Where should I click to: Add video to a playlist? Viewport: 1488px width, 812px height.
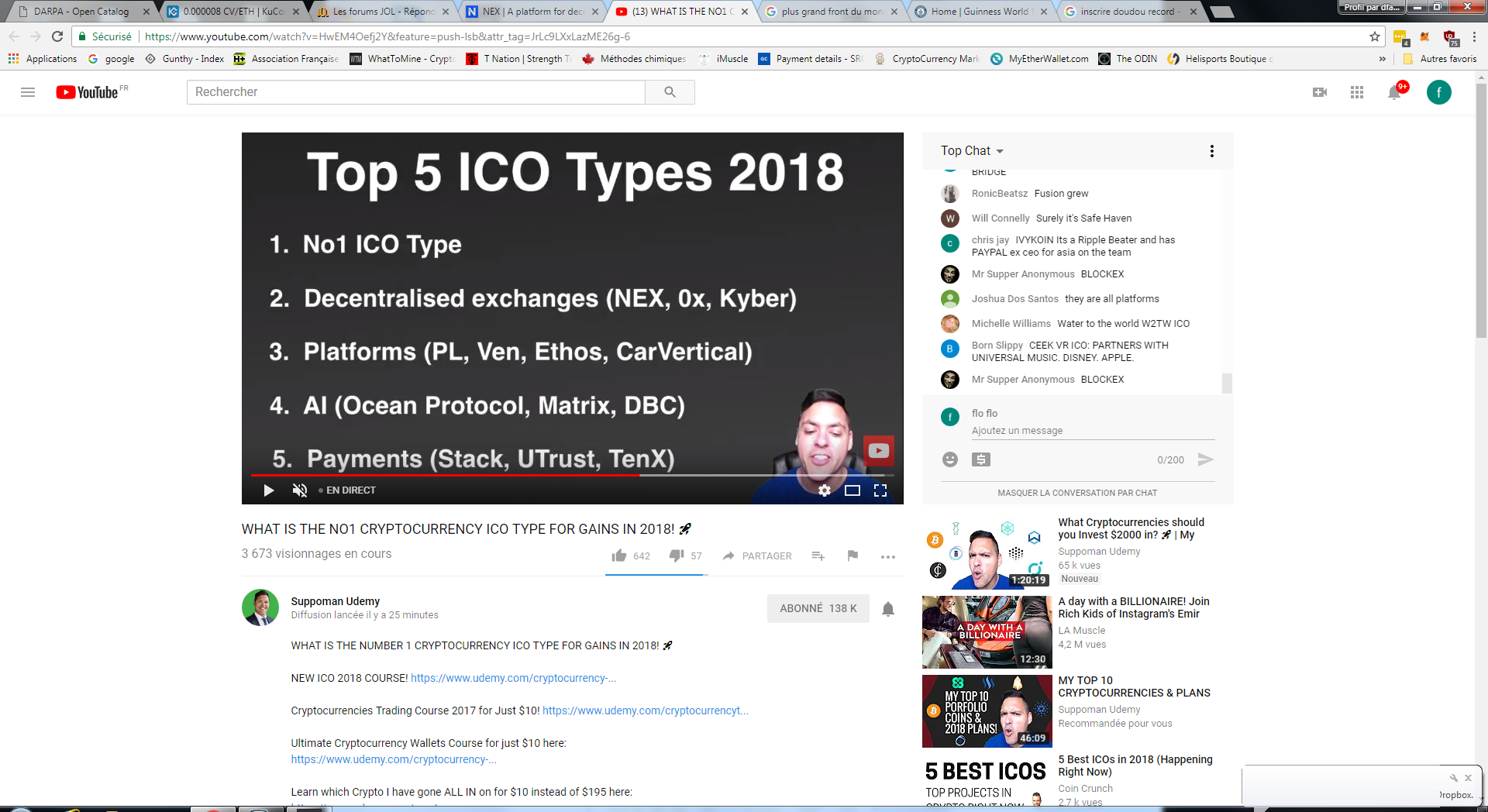point(818,556)
